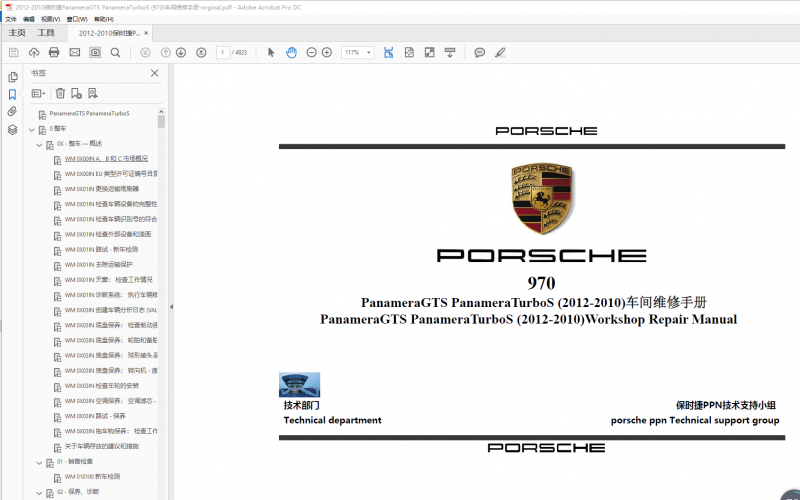The height and width of the screenshot is (500, 800).
Task: Print the document using printer icon
Action: (54, 52)
